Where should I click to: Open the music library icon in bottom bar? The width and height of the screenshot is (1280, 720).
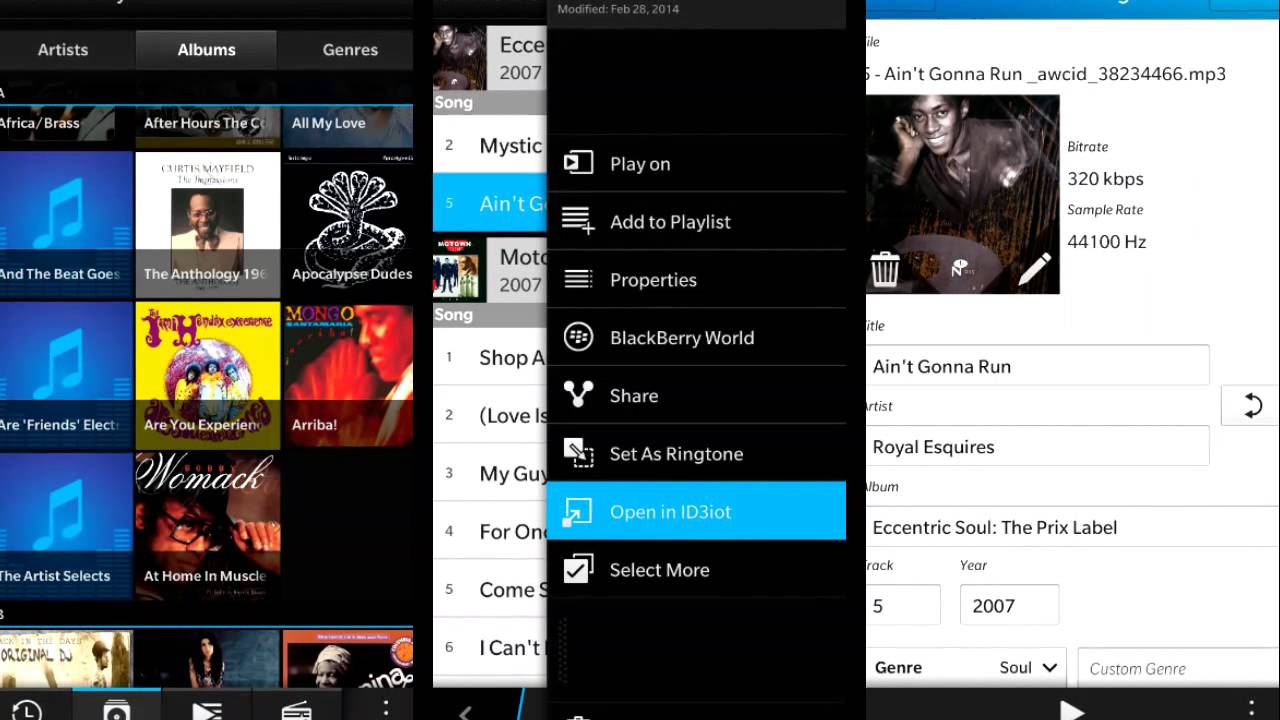pos(117,709)
